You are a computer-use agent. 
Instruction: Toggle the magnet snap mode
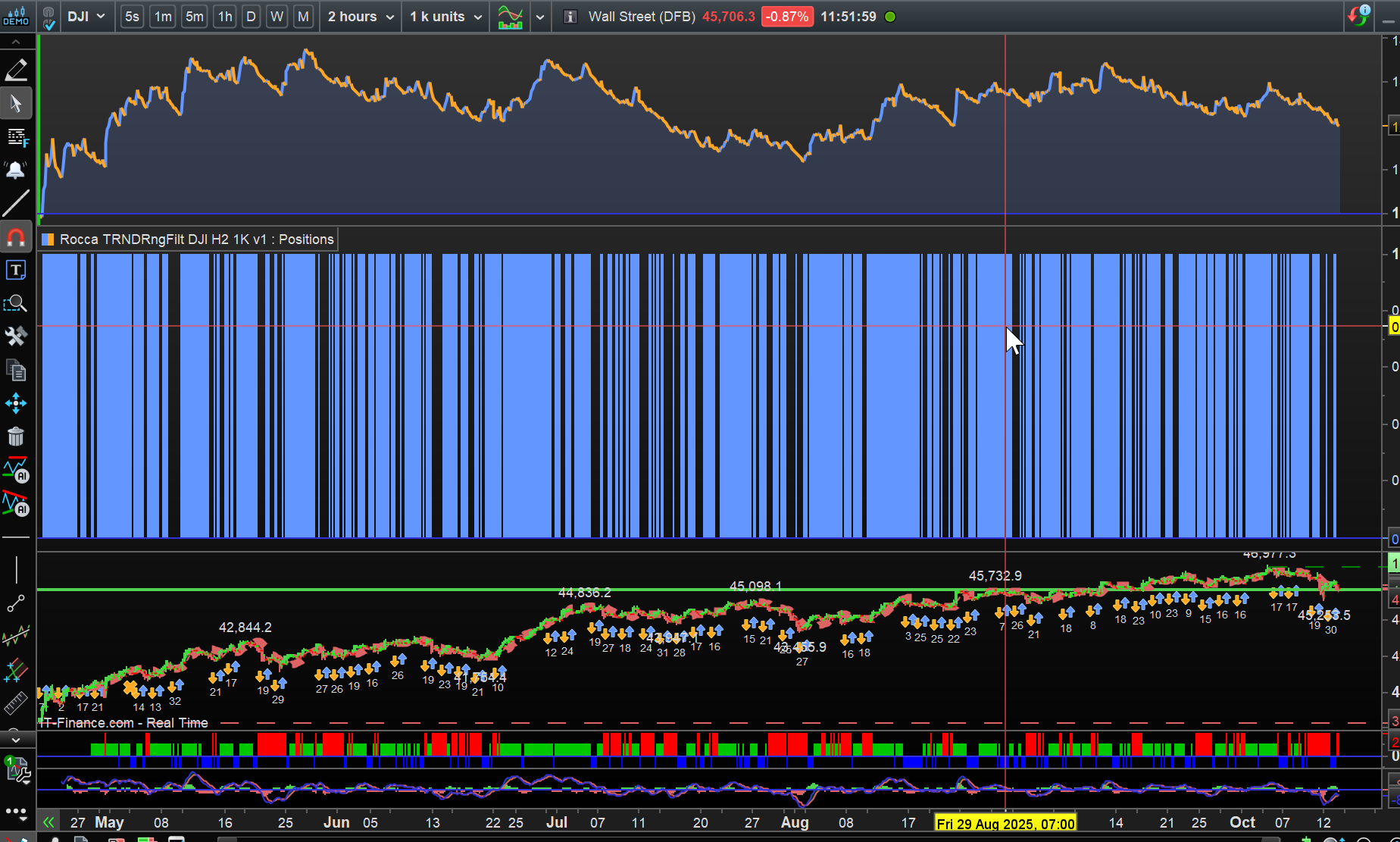point(16,237)
